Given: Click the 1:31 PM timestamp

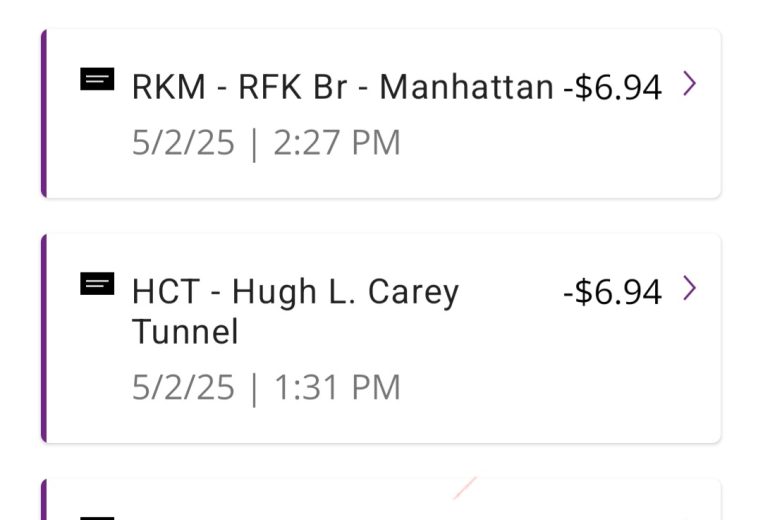Looking at the screenshot, I should tap(337, 388).
